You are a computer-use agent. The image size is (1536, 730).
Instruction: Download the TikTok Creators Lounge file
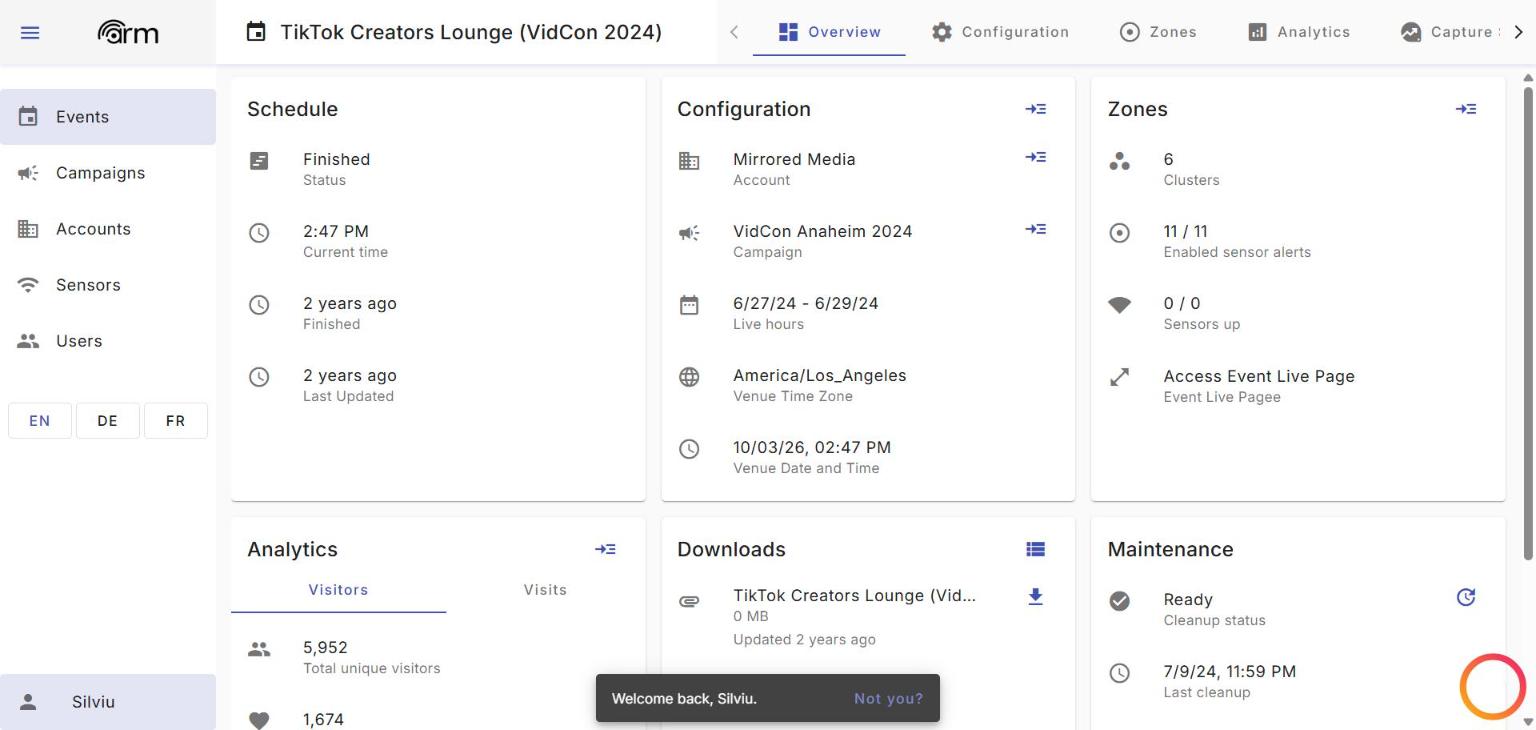1035,597
